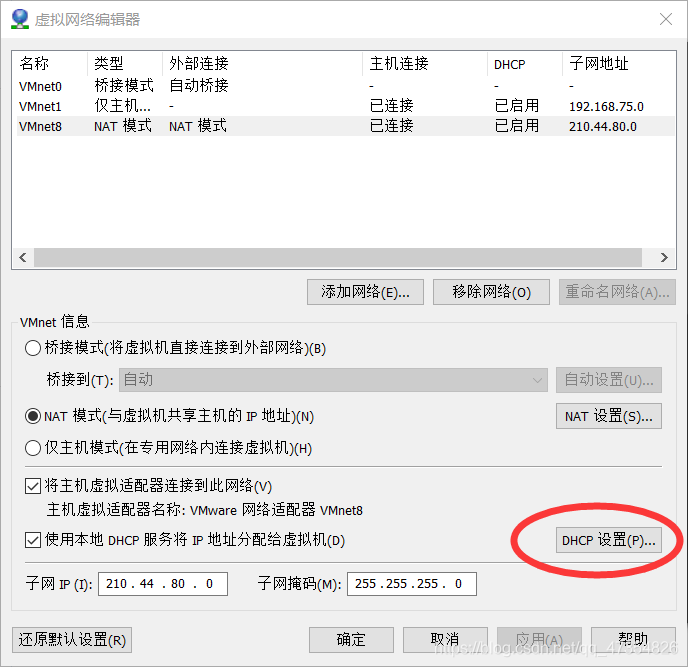688x667 pixels.
Task: Click the 添加网络(E) button
Action: 366,292
